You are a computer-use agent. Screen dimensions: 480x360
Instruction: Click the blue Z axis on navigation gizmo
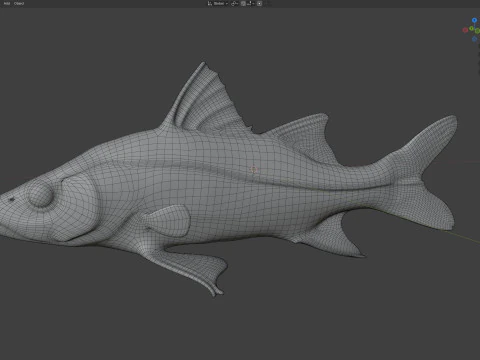point(474,20)
